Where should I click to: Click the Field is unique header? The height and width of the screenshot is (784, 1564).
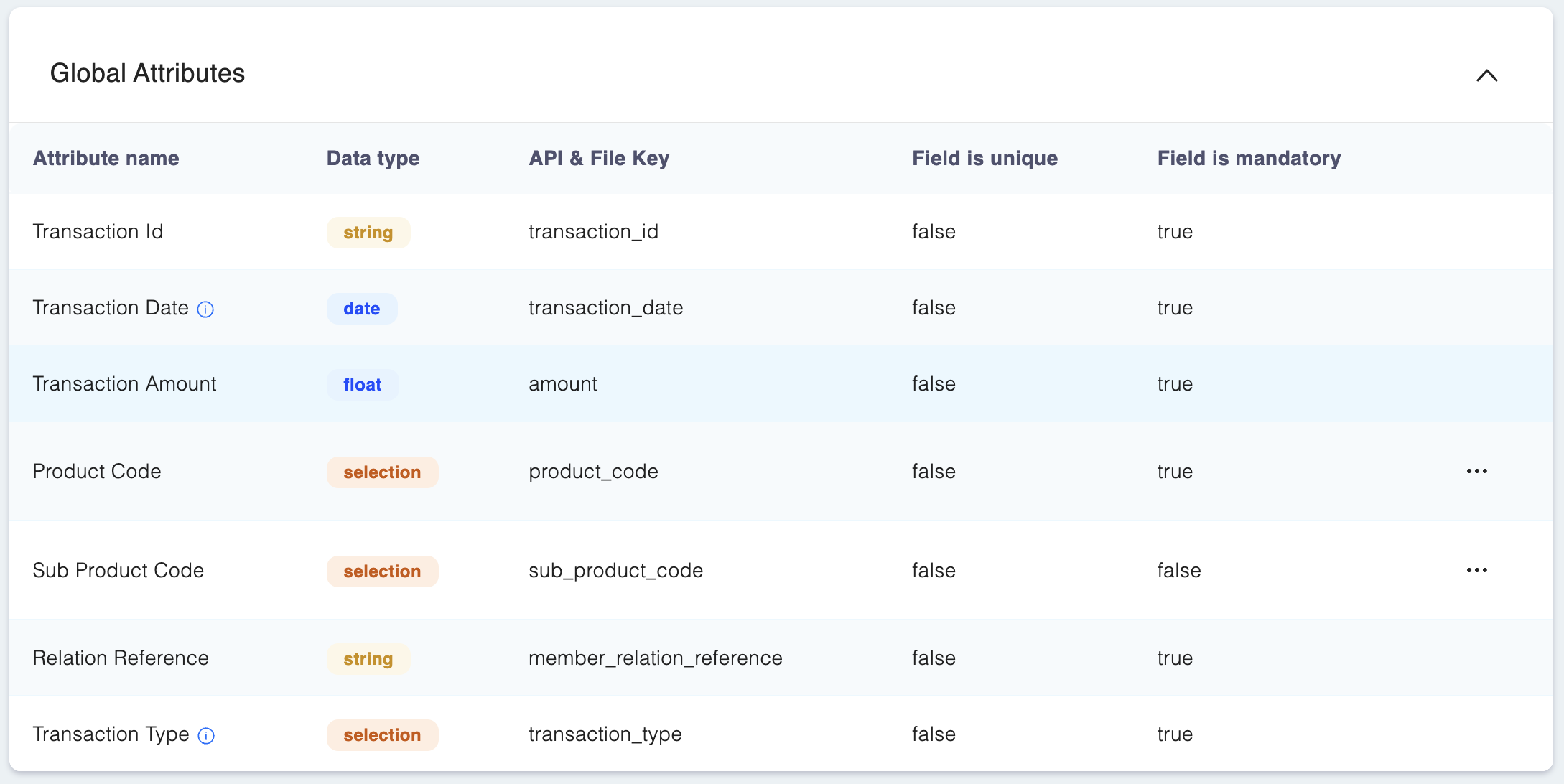(x=985, y=158)
